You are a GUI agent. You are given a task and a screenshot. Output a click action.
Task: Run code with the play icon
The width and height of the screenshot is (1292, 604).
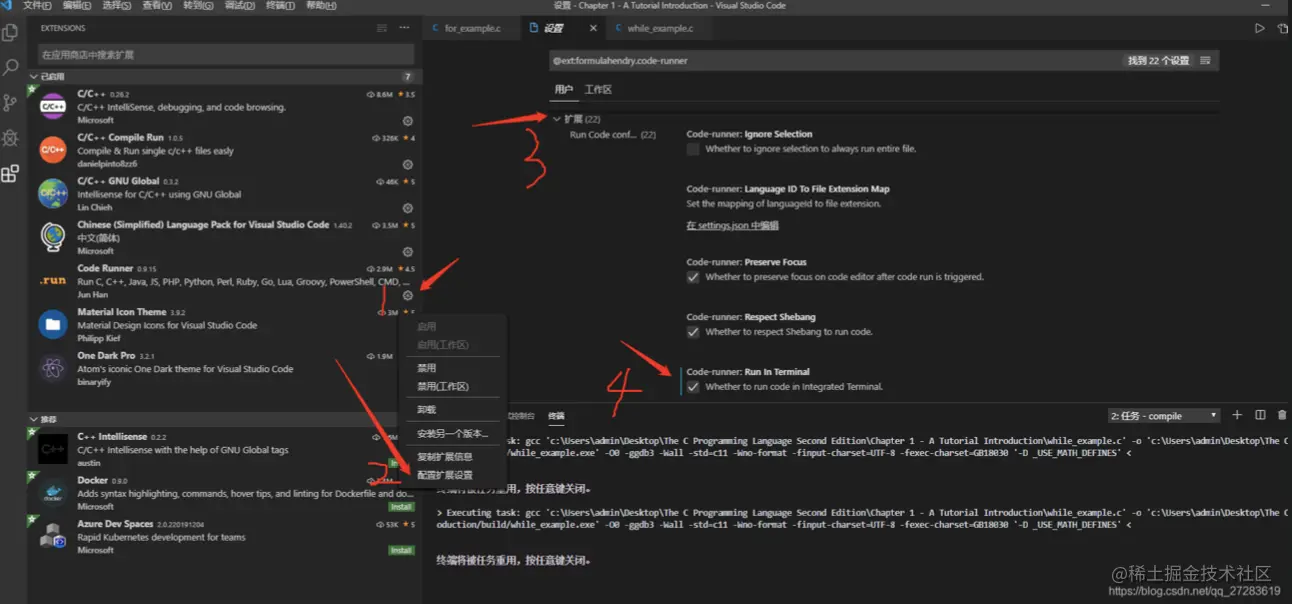1259,28
